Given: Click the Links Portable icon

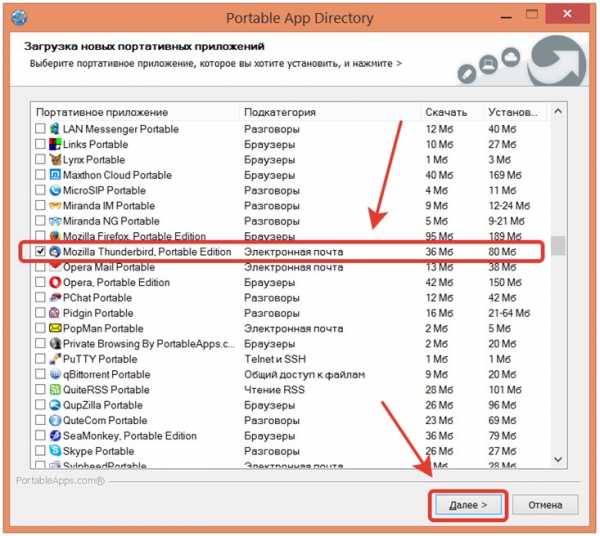Looking at the screenshot, I should click(x=55, y=144).
